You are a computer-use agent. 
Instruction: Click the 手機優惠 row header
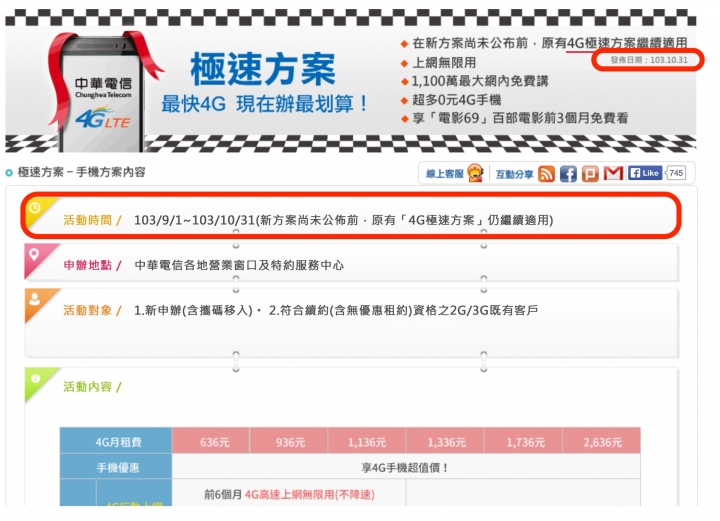point(116,467)
